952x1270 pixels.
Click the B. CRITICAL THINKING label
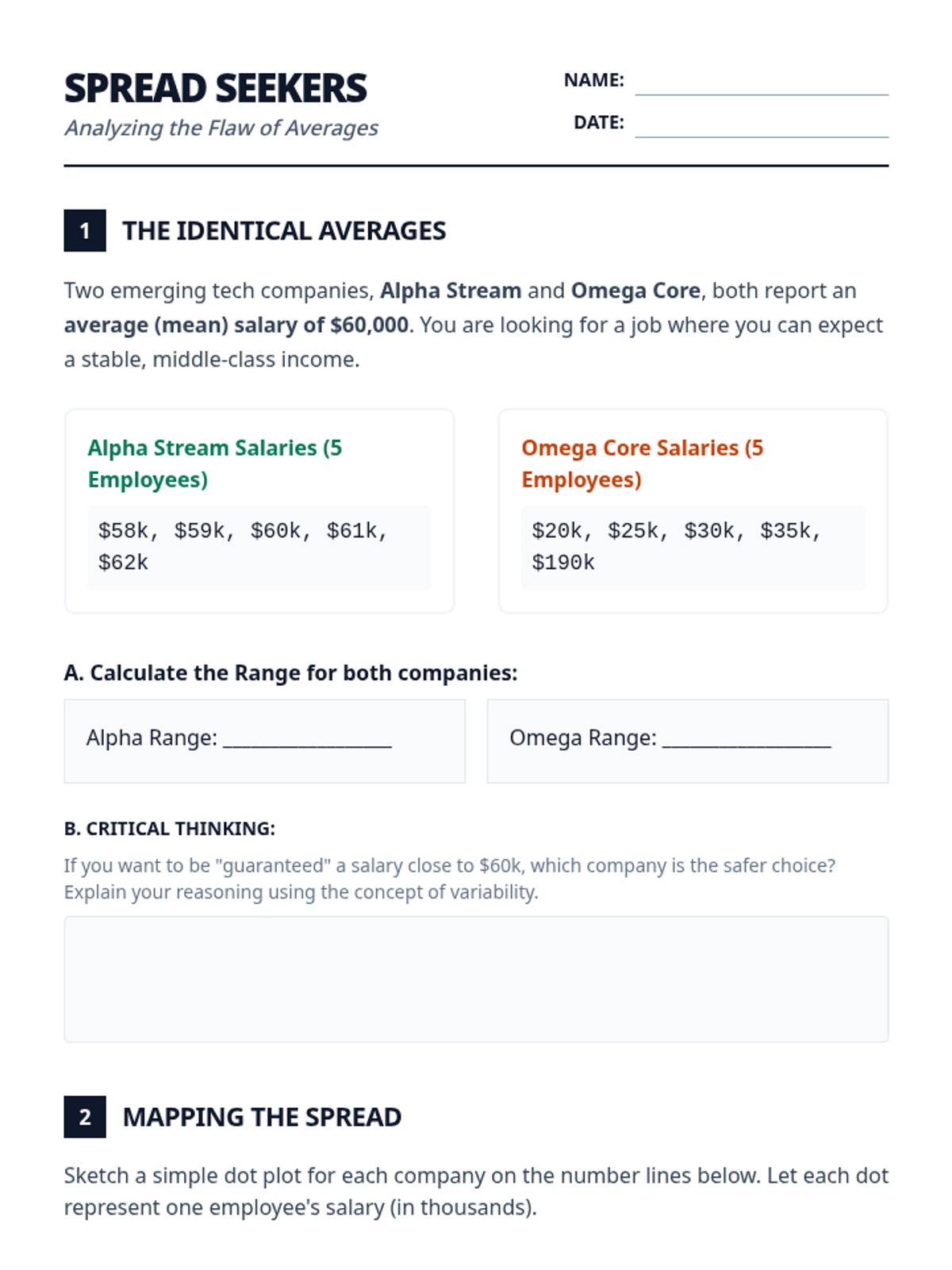170,829
